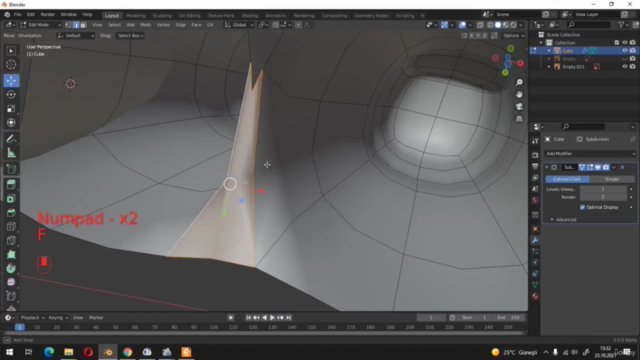This screenshot has width=640, height=360.
Task: Select the Loop Cut tool
Action: 11,227
